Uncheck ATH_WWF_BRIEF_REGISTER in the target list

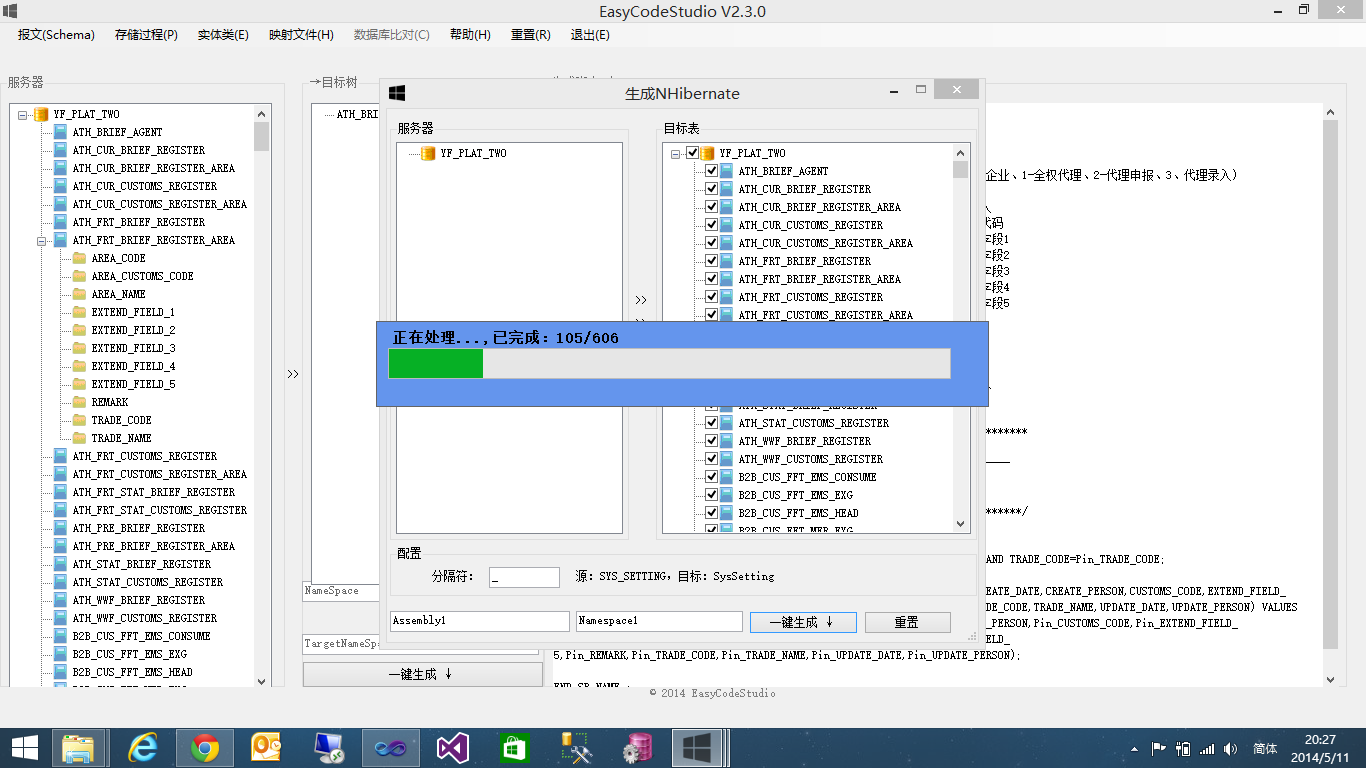coord(712,441)
